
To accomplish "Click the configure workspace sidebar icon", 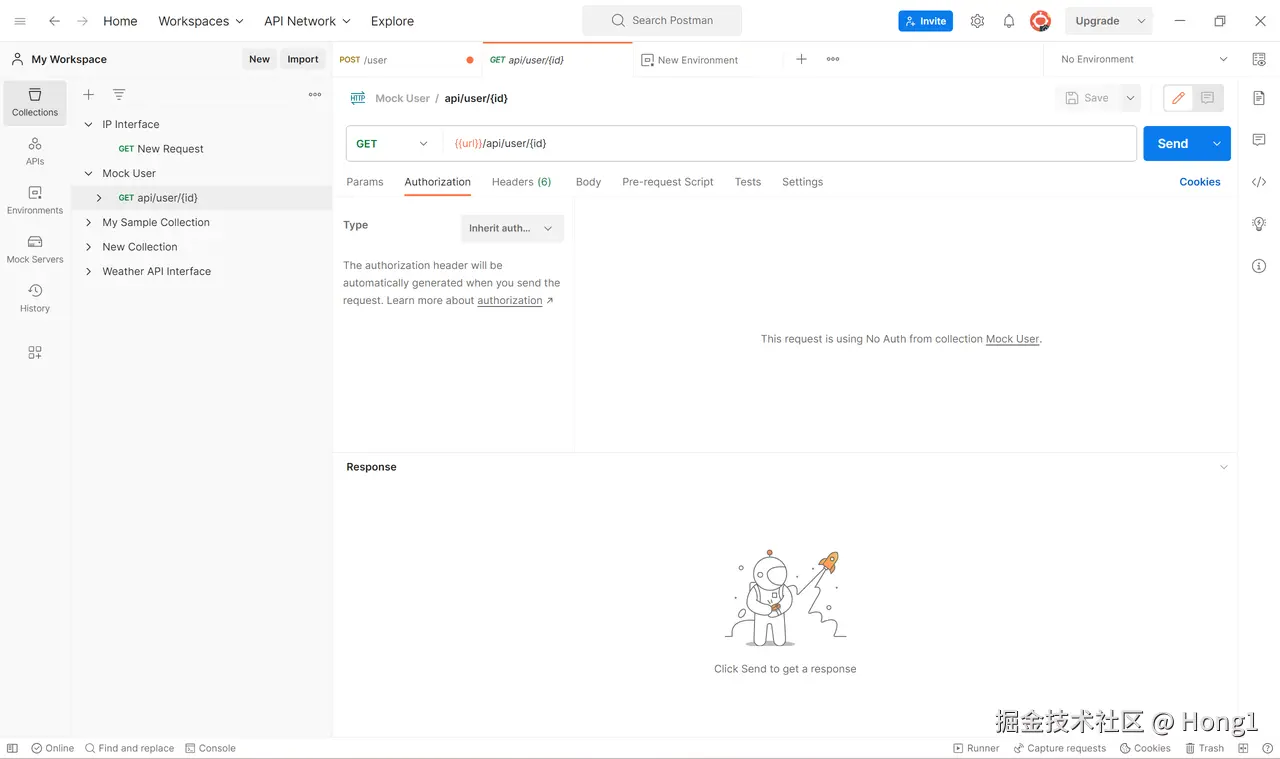I will point(35,352).
